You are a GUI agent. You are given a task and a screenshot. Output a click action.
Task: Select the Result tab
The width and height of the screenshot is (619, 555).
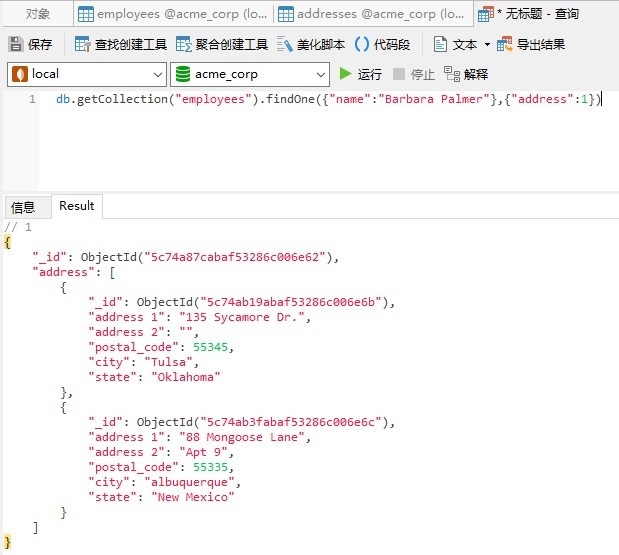pos(77,206)
